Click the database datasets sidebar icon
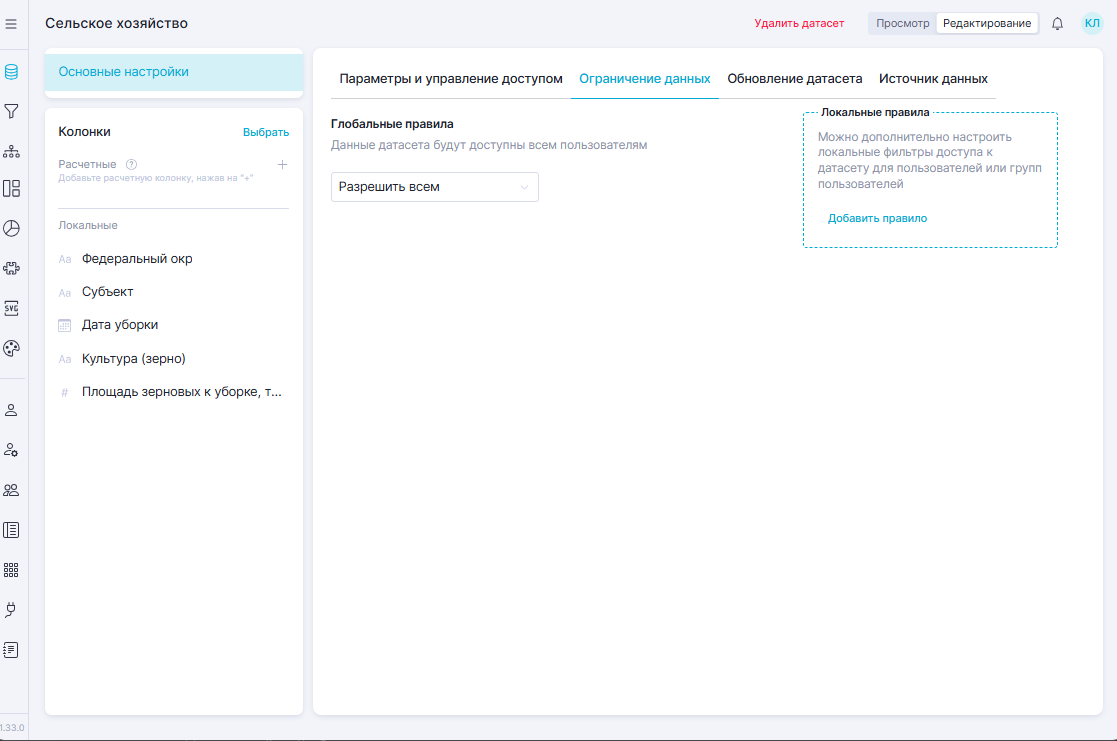1117x741 pixels. pyautogui.click(x=12, y=72)
